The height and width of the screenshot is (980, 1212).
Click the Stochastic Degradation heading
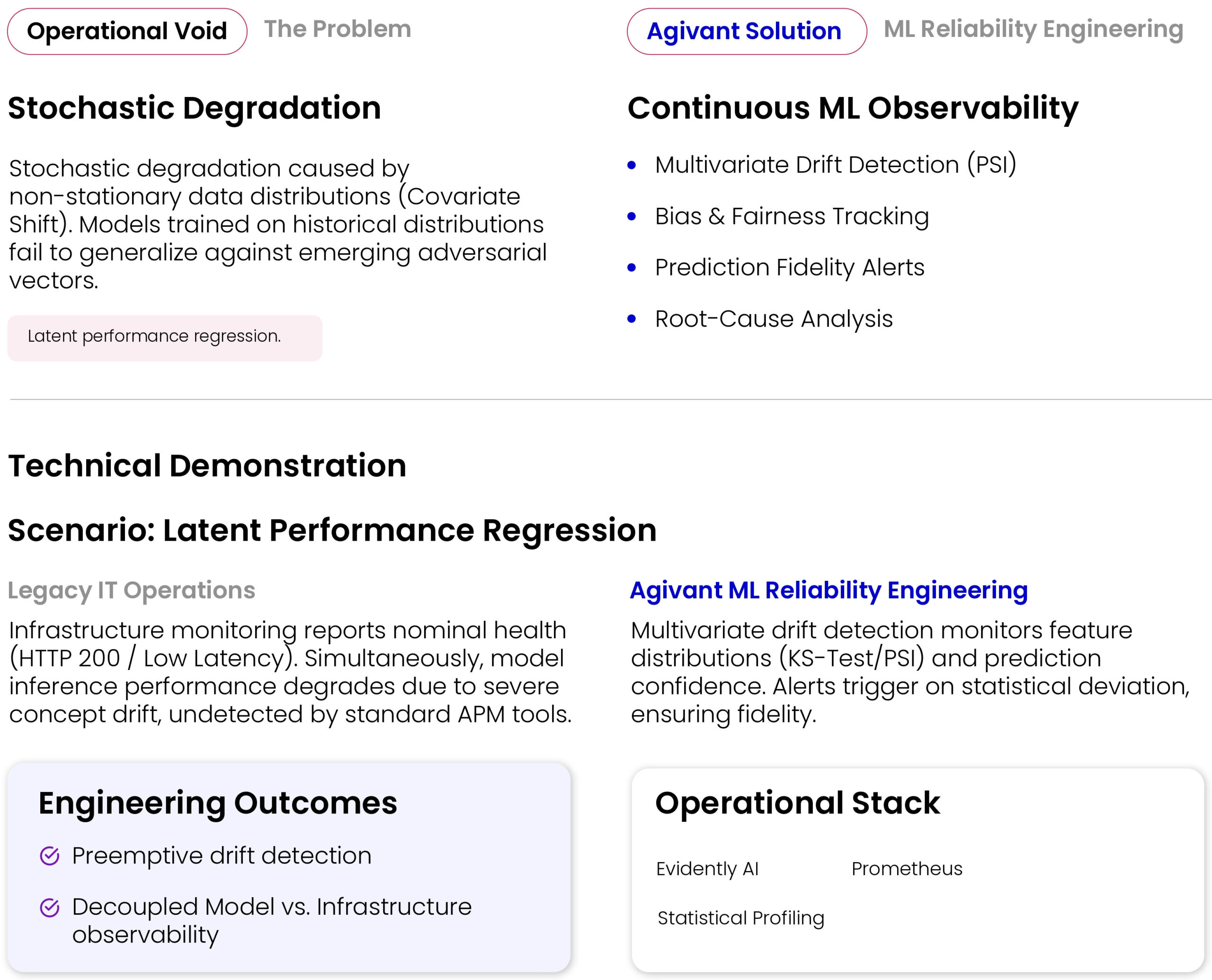pos(195,108)
